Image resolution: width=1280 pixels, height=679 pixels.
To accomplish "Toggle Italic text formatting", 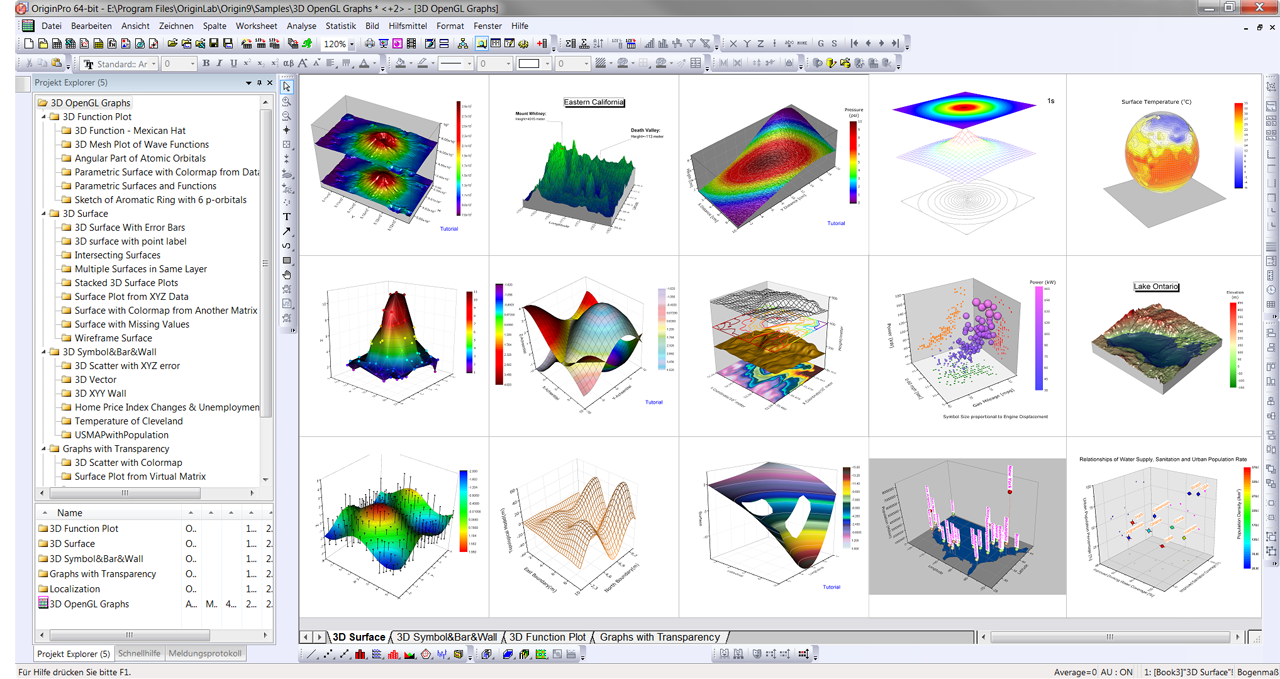I will pos(219,63).
